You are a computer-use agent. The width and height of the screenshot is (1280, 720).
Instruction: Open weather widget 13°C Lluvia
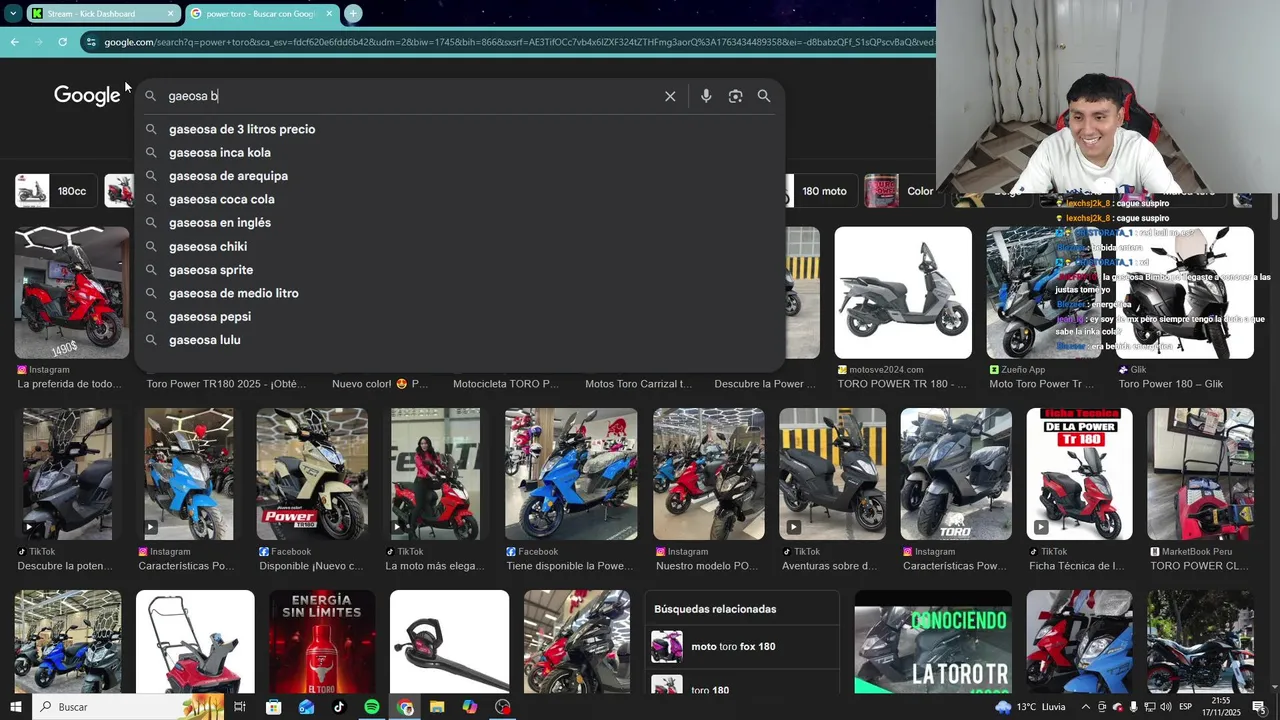(x=1028, y=707)
